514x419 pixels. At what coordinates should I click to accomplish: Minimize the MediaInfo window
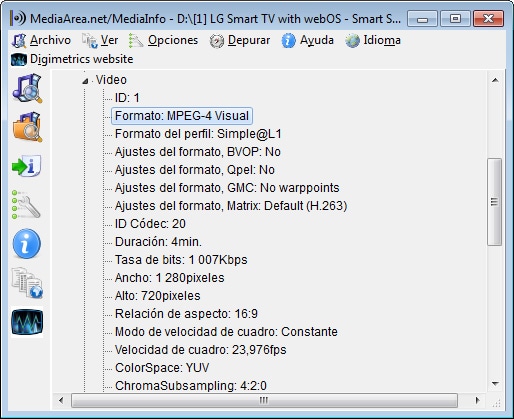[x=422, y=18]
